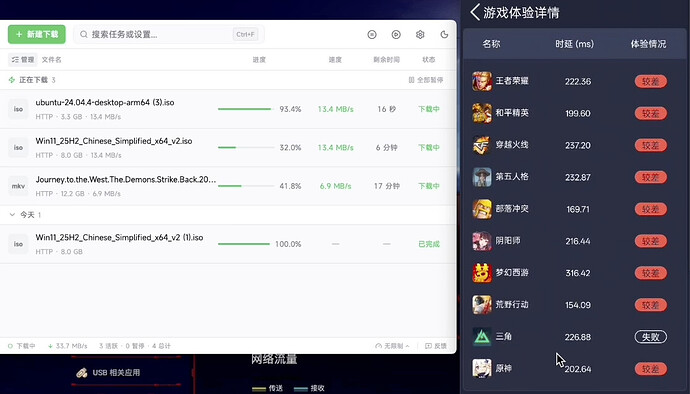The width and height of the screenshot is (690, 394).
Task: Click the 管理 button in list header
Action: pyautogui.click(x=22, y=59)
